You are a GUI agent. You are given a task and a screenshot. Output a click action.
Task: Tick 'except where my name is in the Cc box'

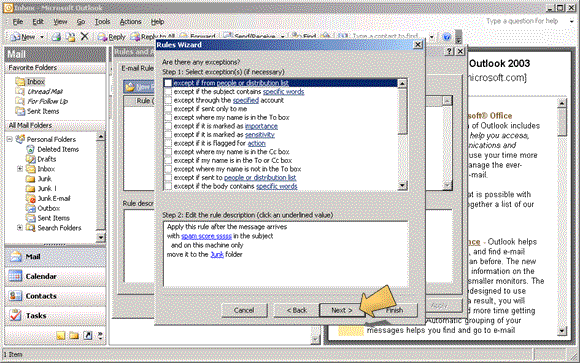168,152
